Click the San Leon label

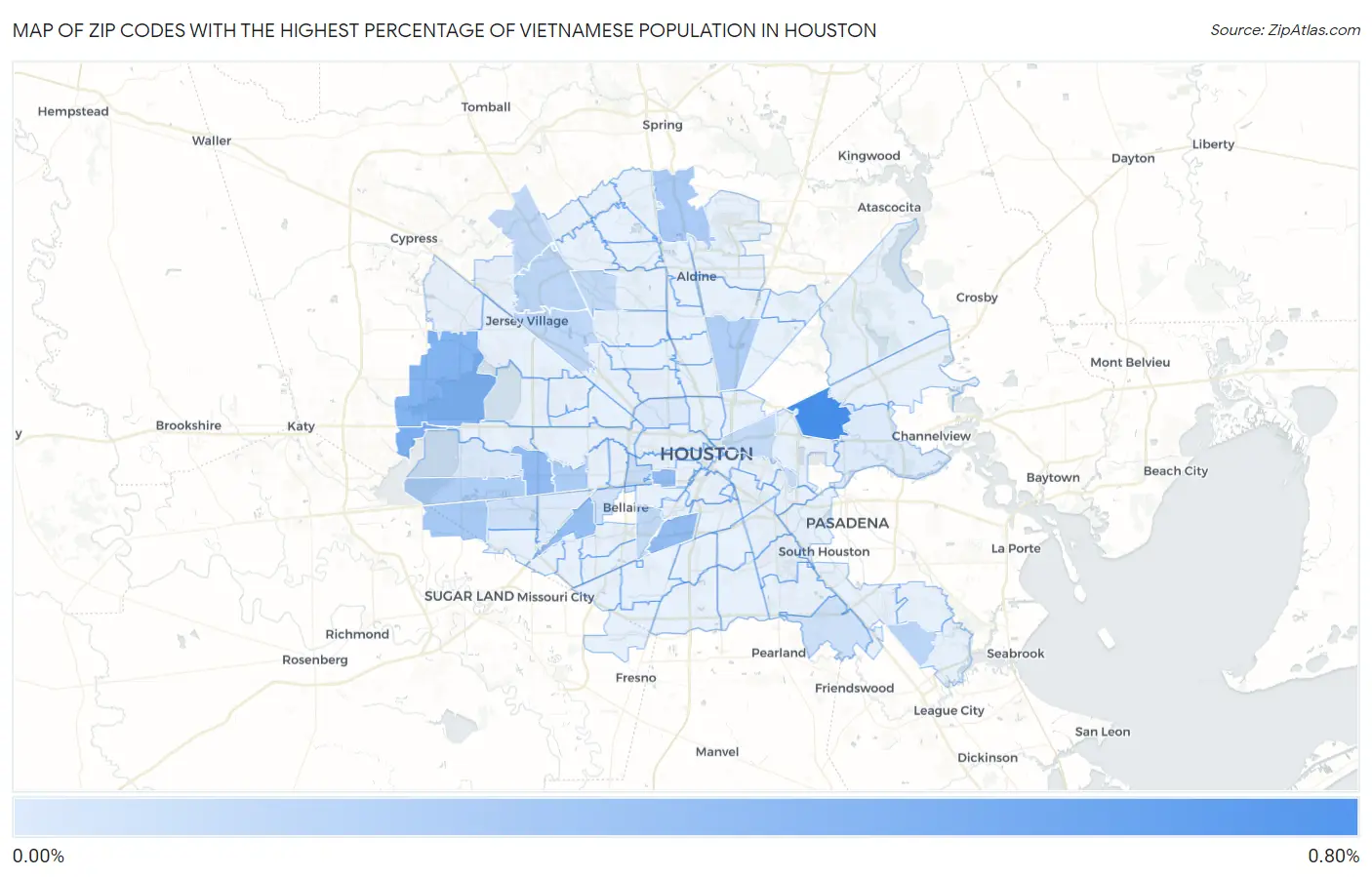tap(1103, 732)
